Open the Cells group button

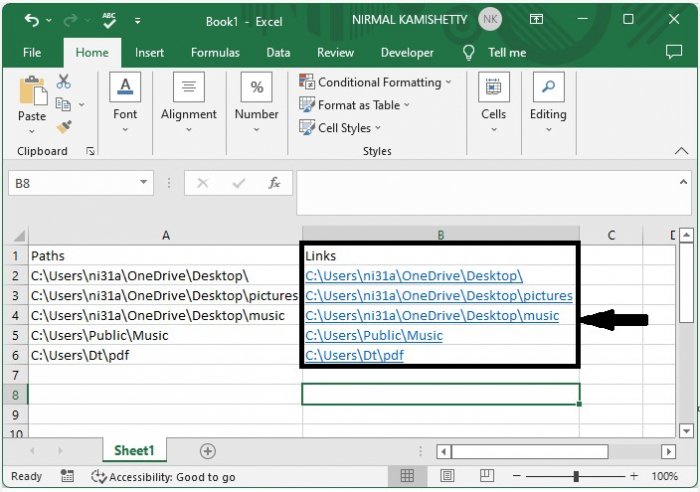493,103
